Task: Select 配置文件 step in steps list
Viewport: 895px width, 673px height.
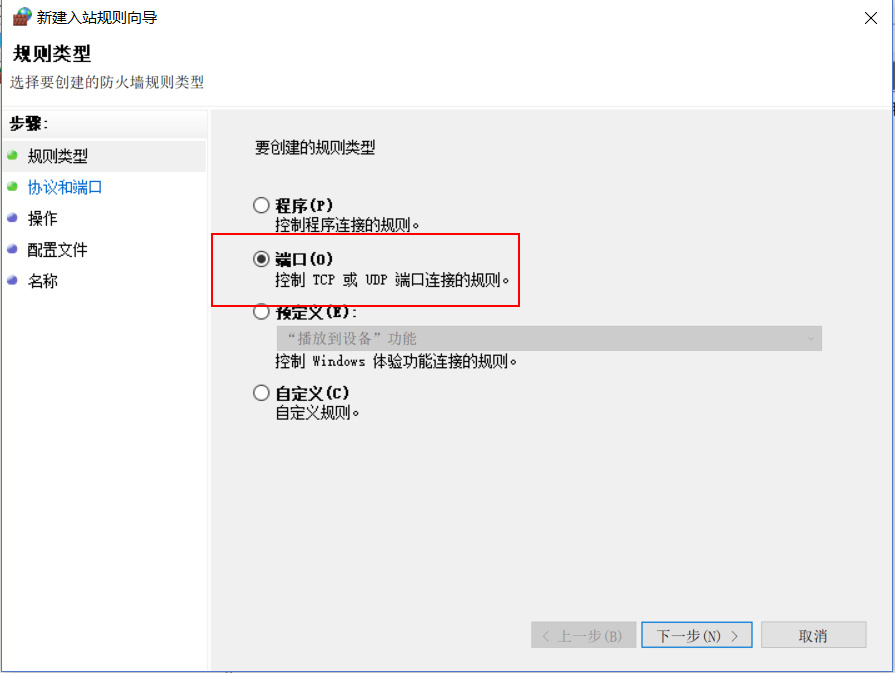Action: [58, 249]
